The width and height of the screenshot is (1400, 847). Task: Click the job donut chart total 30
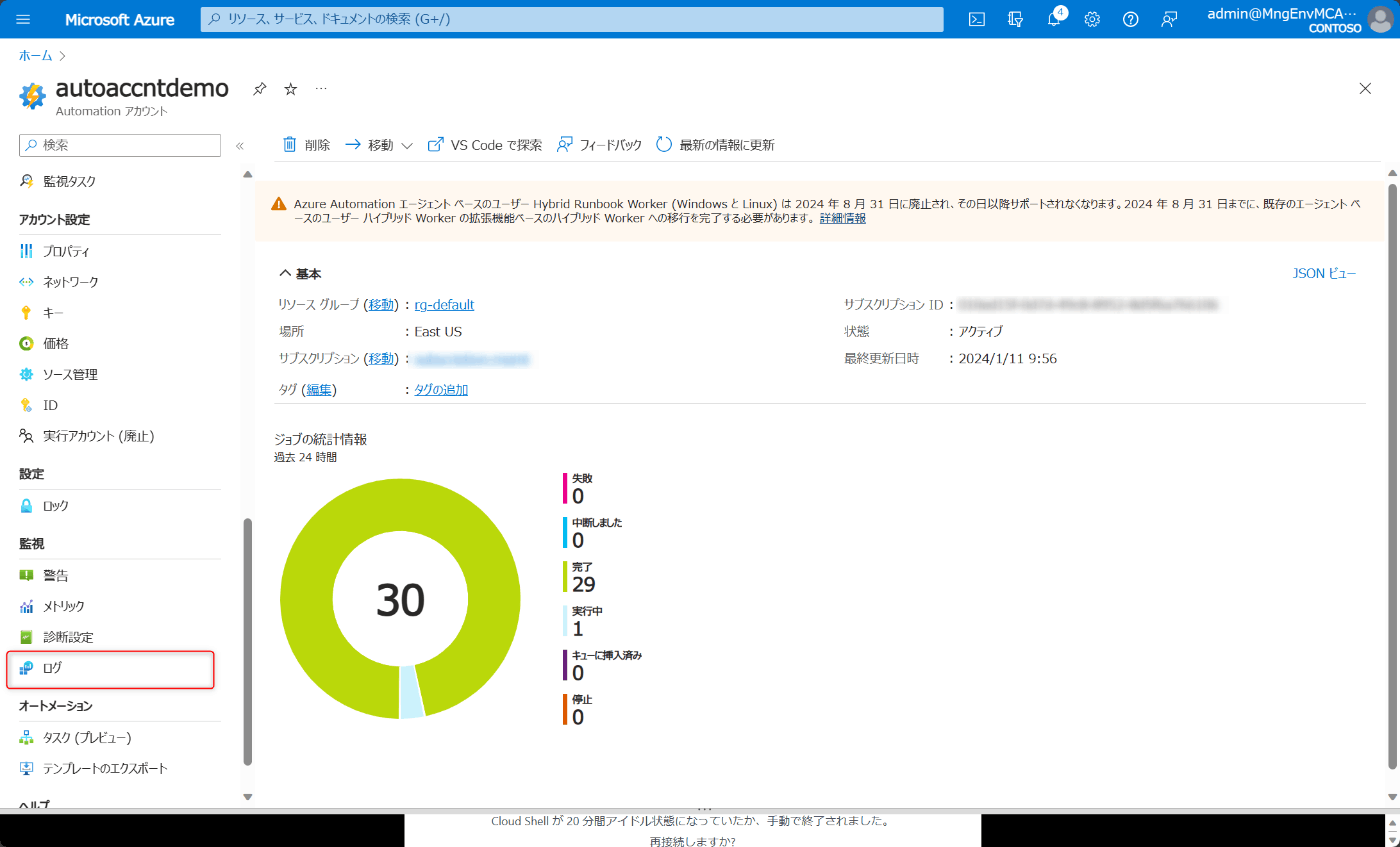coord(400,600)
